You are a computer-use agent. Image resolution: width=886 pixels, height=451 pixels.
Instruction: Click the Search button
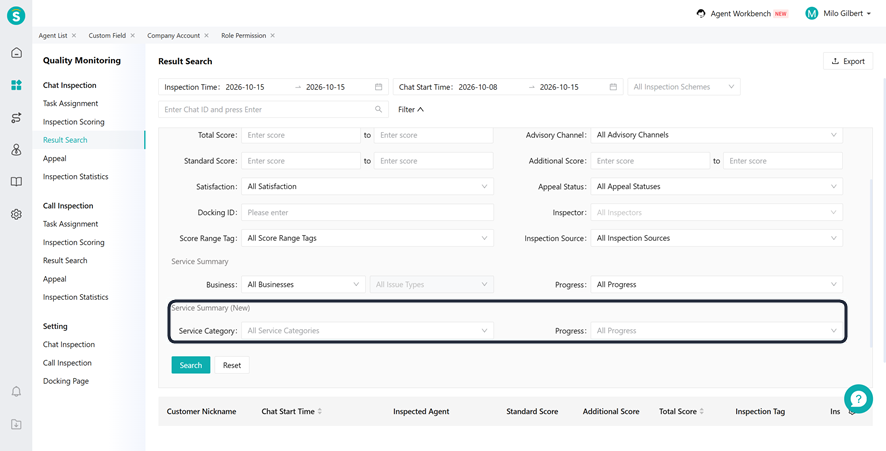click(x=191, y=365)
